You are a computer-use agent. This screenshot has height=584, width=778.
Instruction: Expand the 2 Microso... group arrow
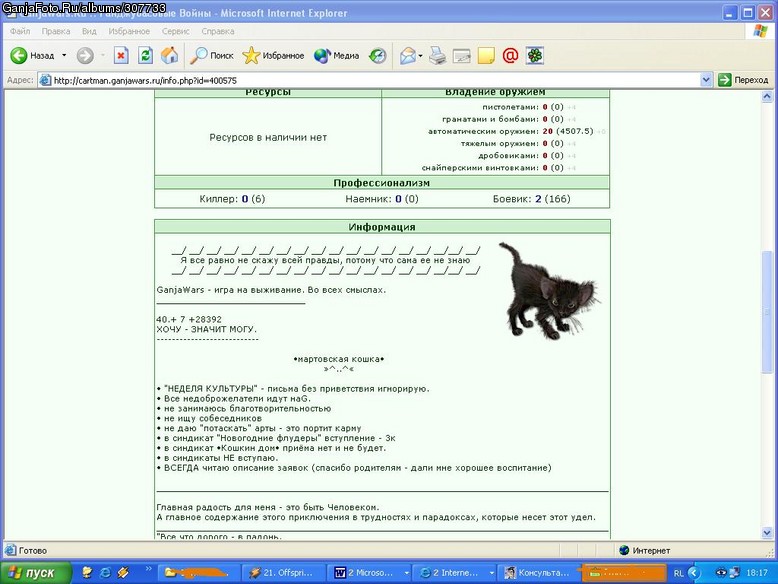406,573
